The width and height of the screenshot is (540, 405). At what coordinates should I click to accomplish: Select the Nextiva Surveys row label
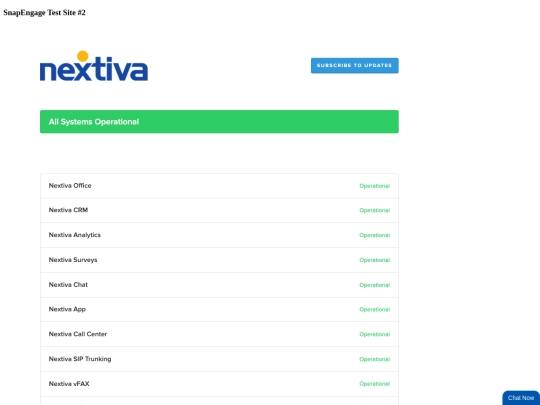(73, 260)
